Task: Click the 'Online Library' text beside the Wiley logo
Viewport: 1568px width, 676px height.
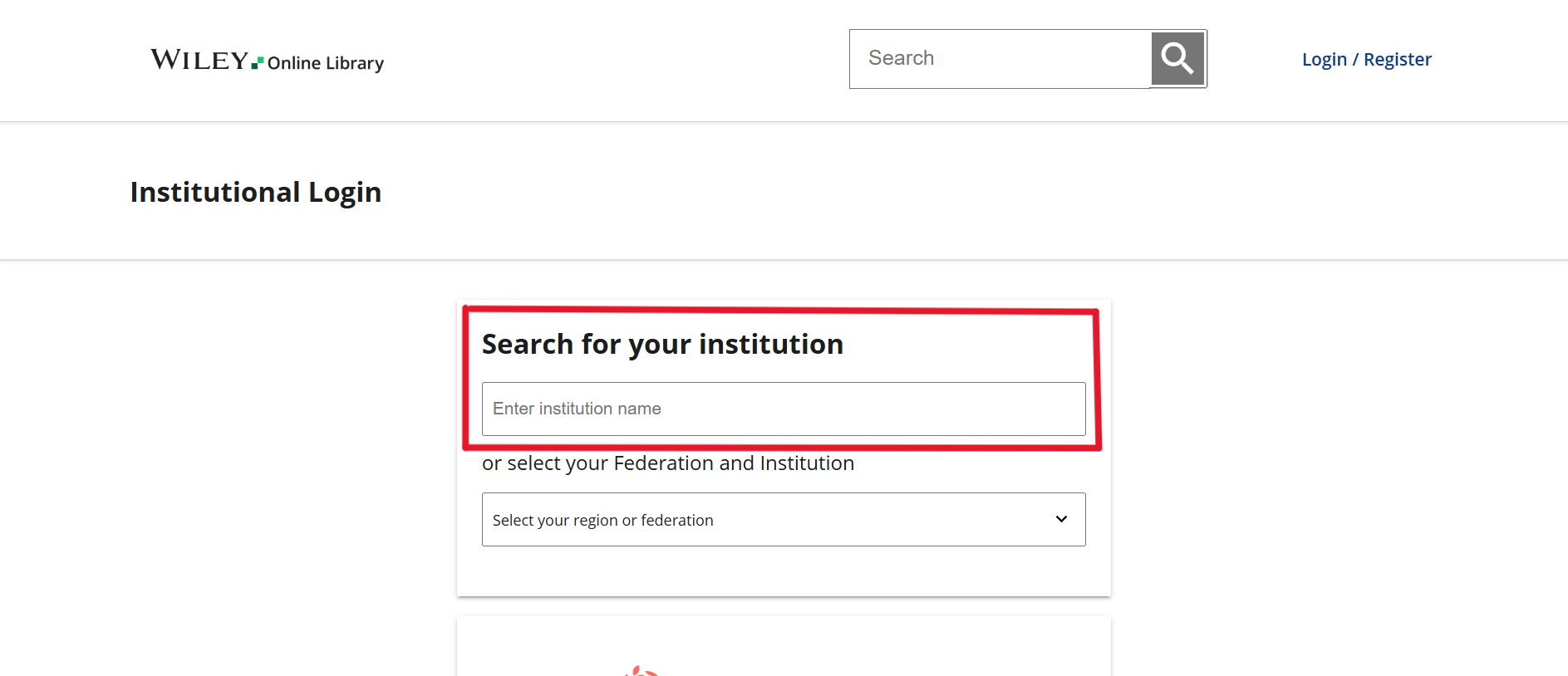Action: (326, 63)
